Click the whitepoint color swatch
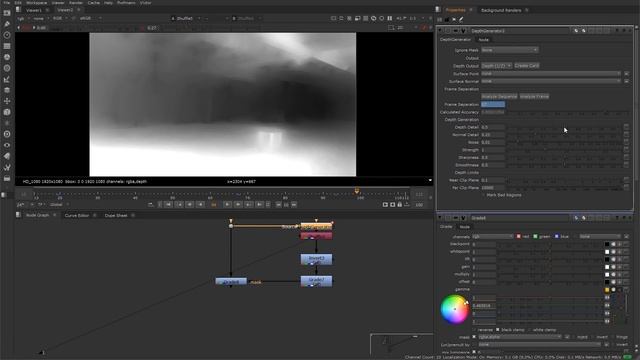The height and width of the screenshot is (360, 640). click(607, 252)
